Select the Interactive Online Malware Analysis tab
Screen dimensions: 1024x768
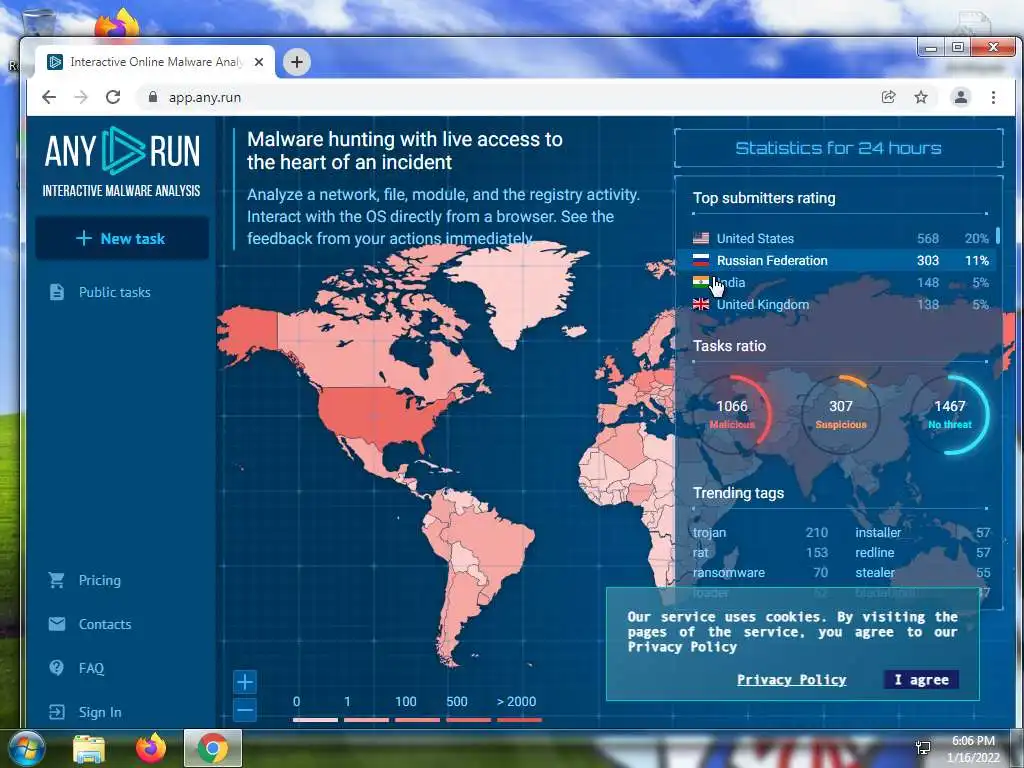pyautogui.click(x=155, y=62)
